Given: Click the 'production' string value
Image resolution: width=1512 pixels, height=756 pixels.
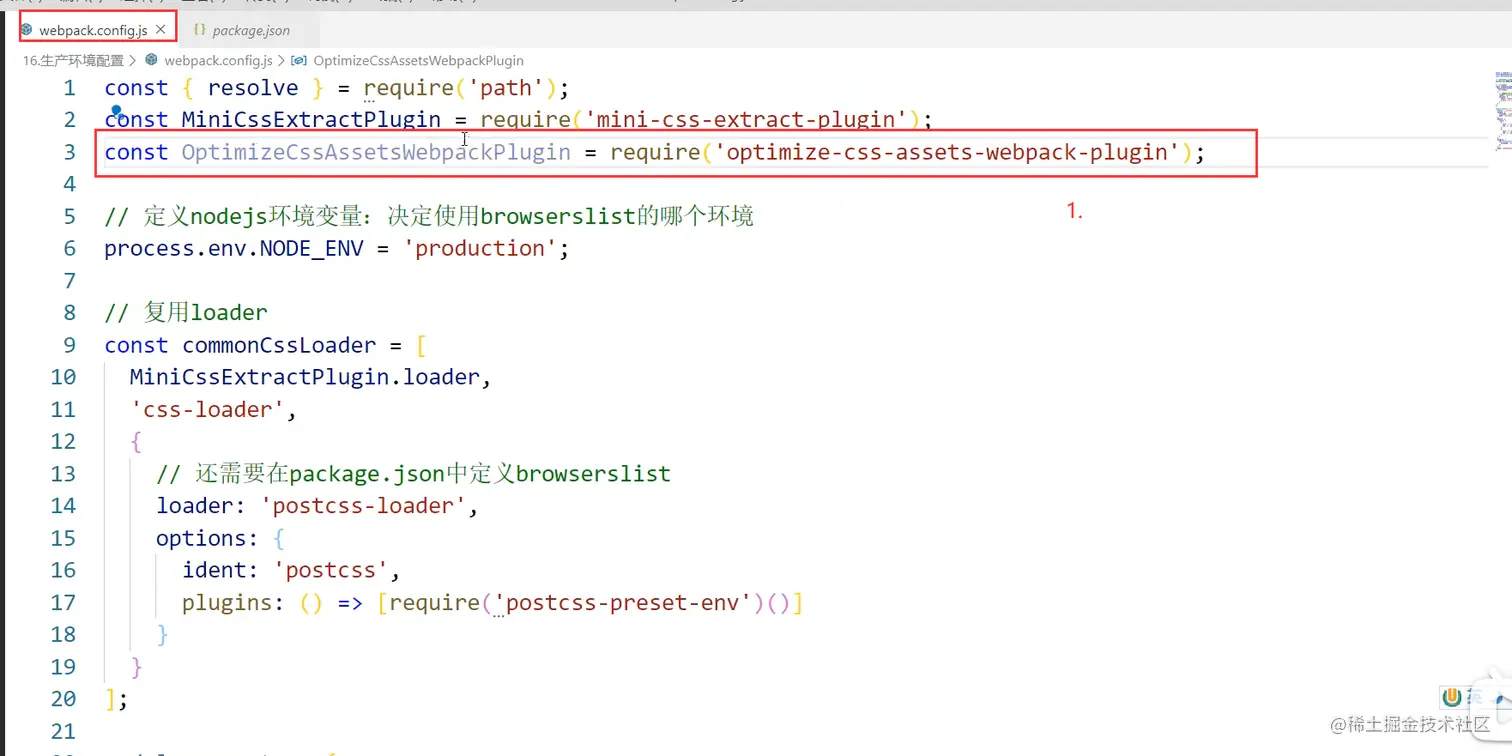Looking at the screenshot, I should (479, 248).
